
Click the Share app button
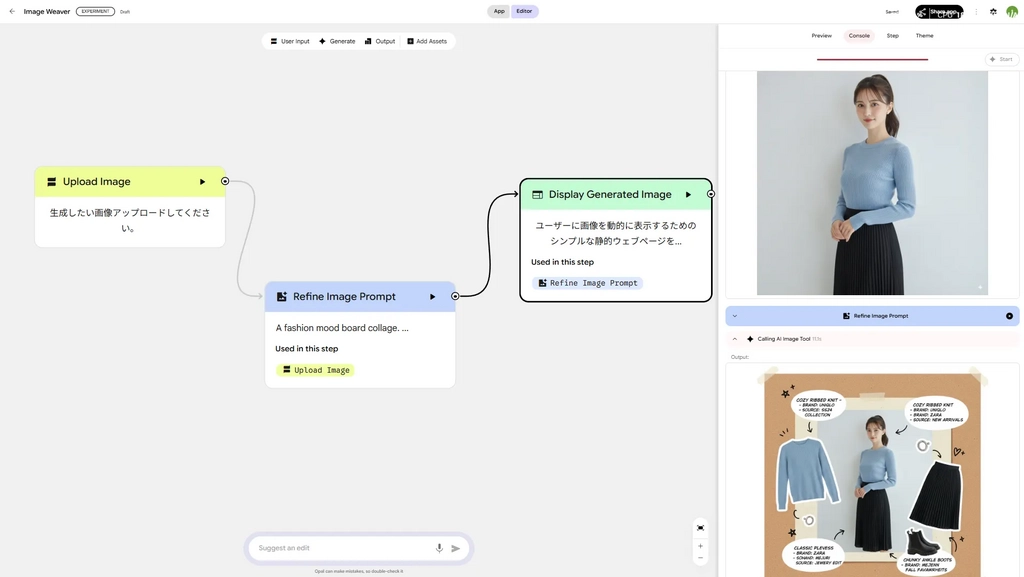point(939,11)
